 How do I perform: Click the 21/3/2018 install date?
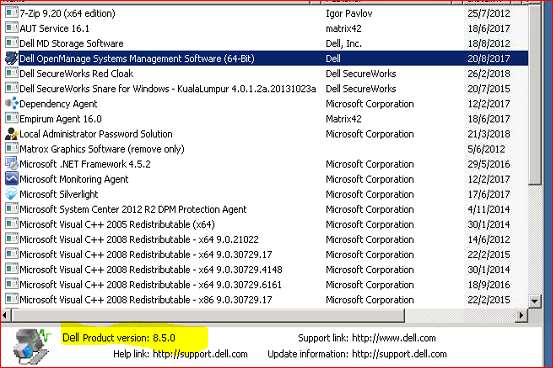pos(489,134)
